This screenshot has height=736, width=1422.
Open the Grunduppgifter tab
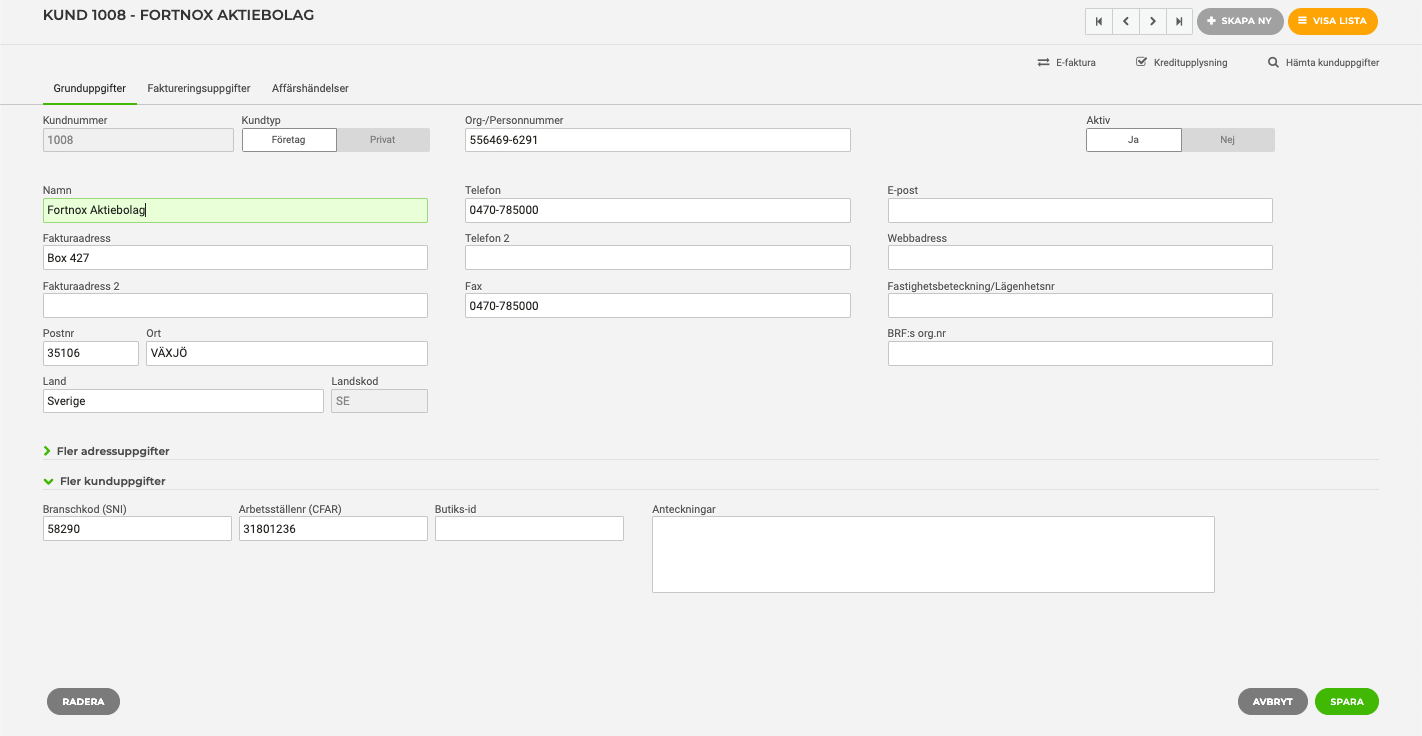click(90, 88)
